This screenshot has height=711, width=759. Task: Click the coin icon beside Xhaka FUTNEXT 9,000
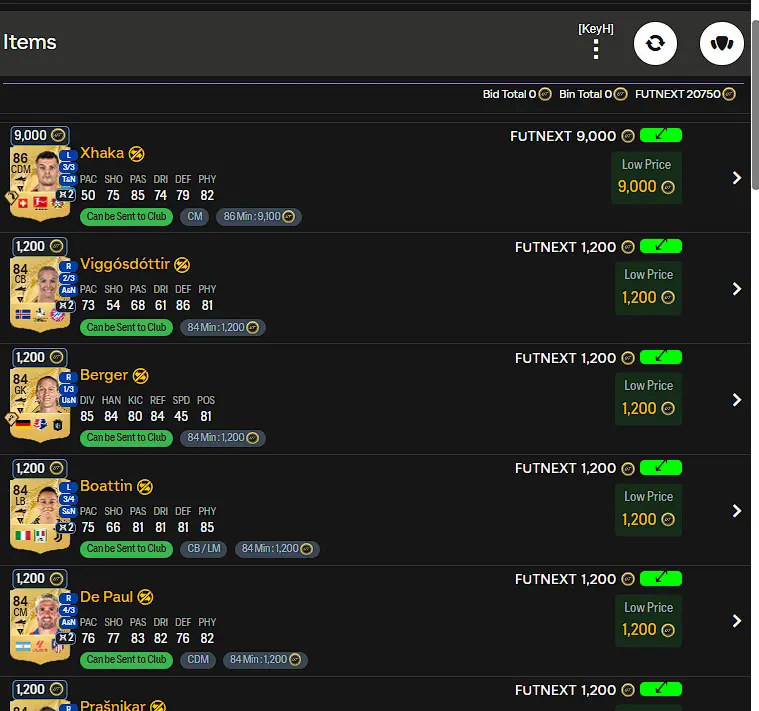[628, 136]
